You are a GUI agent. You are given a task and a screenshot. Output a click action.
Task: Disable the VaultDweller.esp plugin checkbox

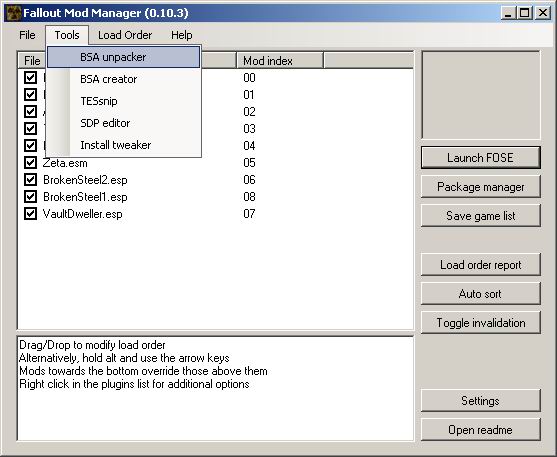point(31,214)
